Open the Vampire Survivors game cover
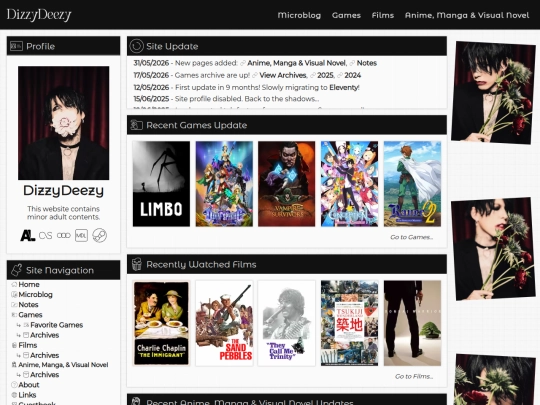 tap(287, 184)
